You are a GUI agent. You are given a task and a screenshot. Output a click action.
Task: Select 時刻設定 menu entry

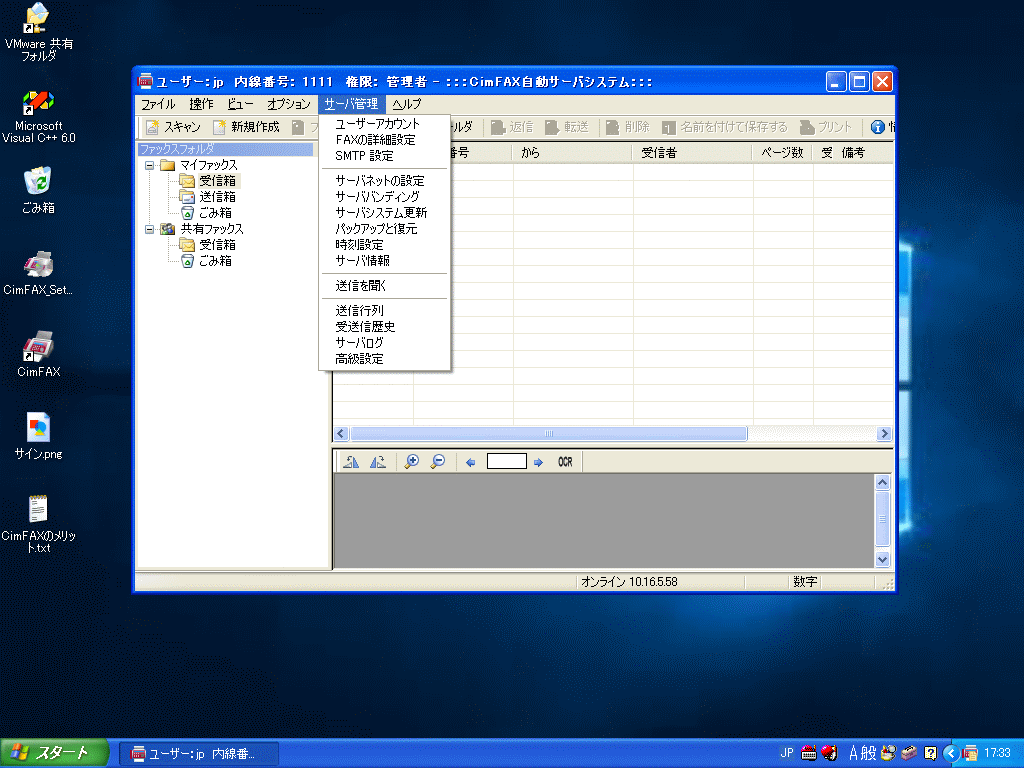(385, 245)
